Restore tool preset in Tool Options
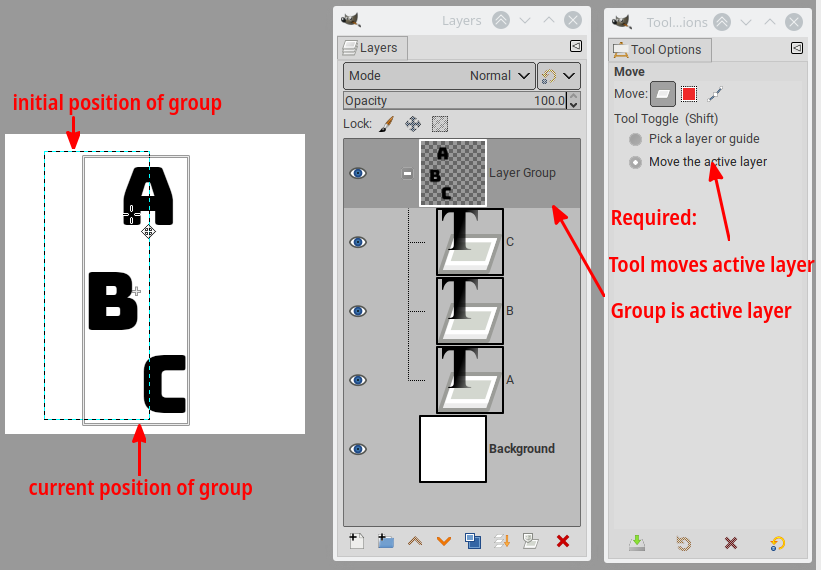 pos(684,543)
